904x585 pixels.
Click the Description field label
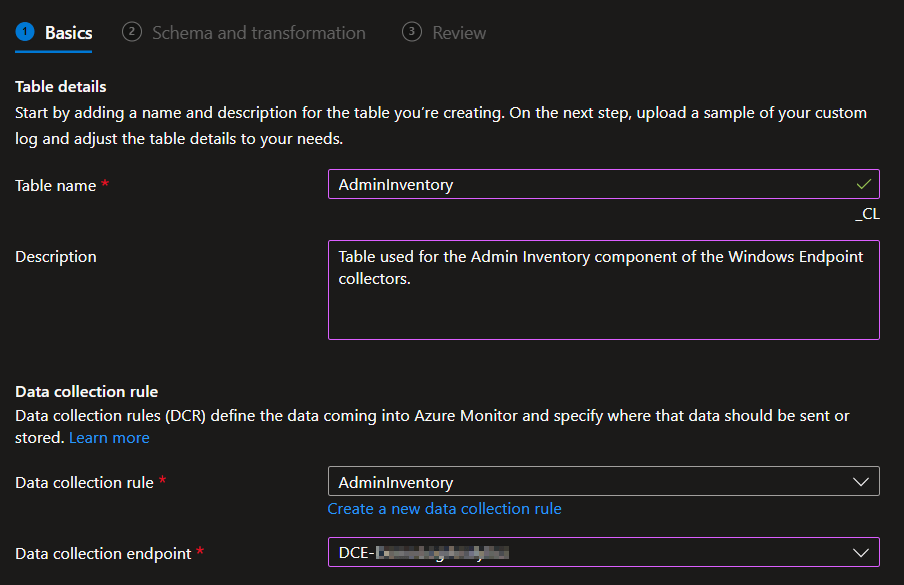(x=56, y=257)
